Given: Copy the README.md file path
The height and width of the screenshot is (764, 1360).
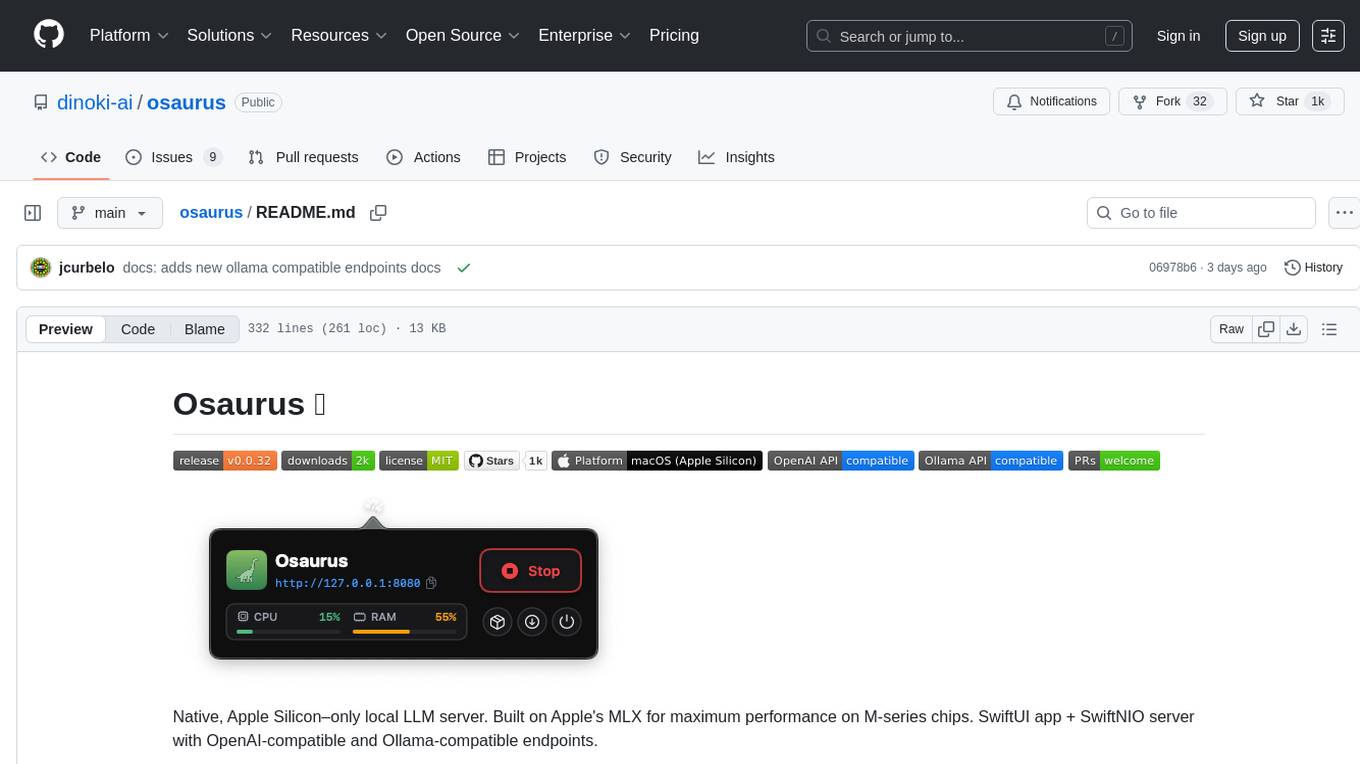Looking at the screenshot, I should tap(378, 212).
